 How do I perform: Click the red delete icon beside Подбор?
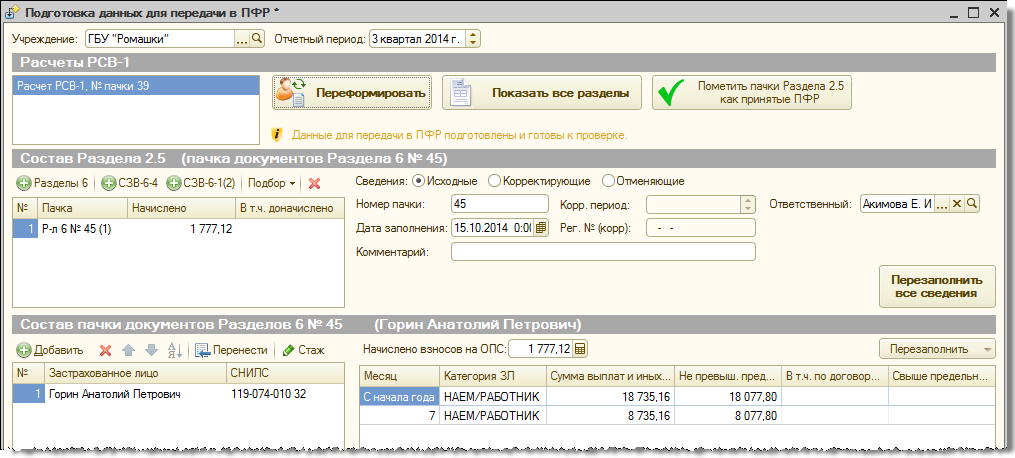click(314, 183)
